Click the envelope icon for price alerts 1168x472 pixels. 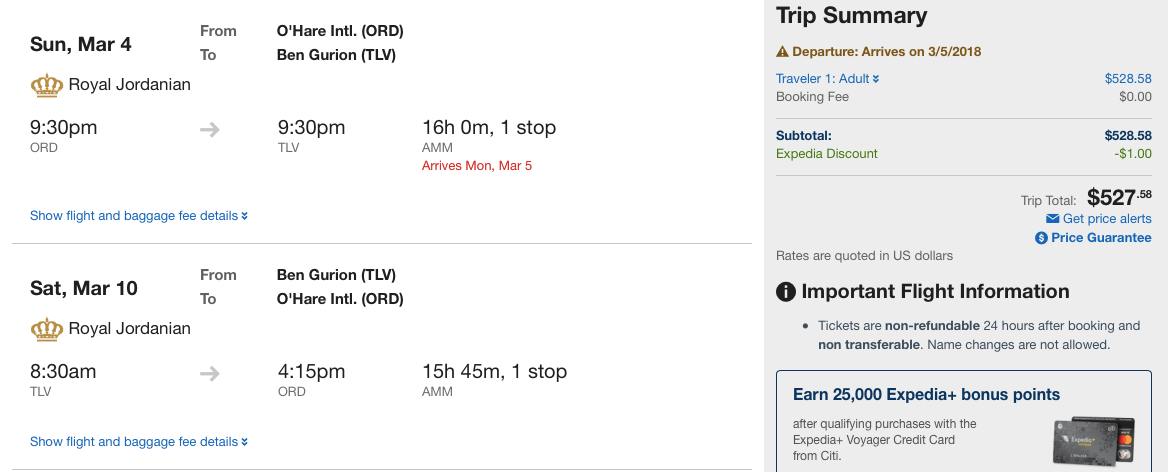(x=1052, y=219)
